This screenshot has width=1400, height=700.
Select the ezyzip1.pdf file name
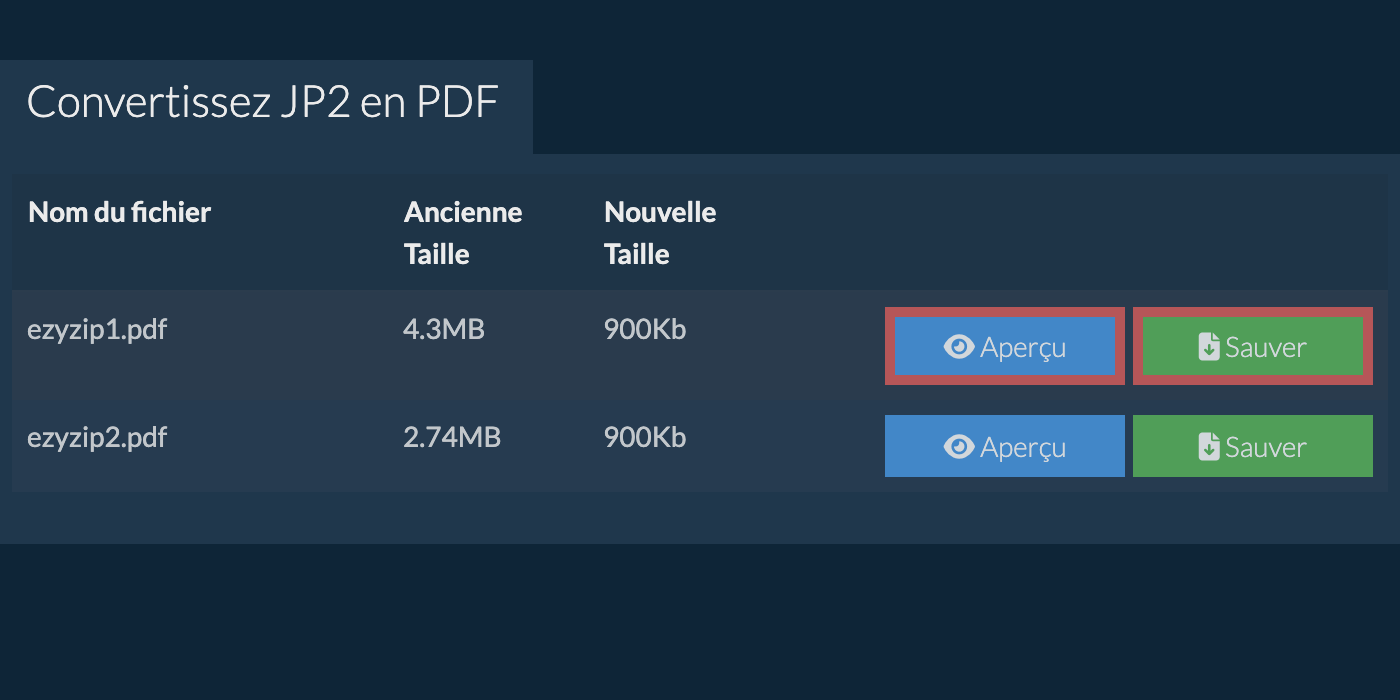point(97,329)
